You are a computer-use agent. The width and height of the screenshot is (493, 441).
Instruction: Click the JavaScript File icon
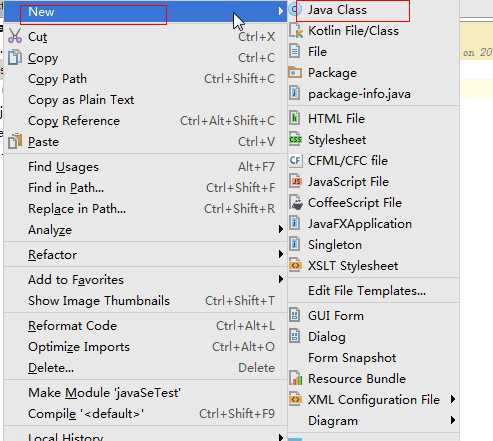(x=295, y=181)
